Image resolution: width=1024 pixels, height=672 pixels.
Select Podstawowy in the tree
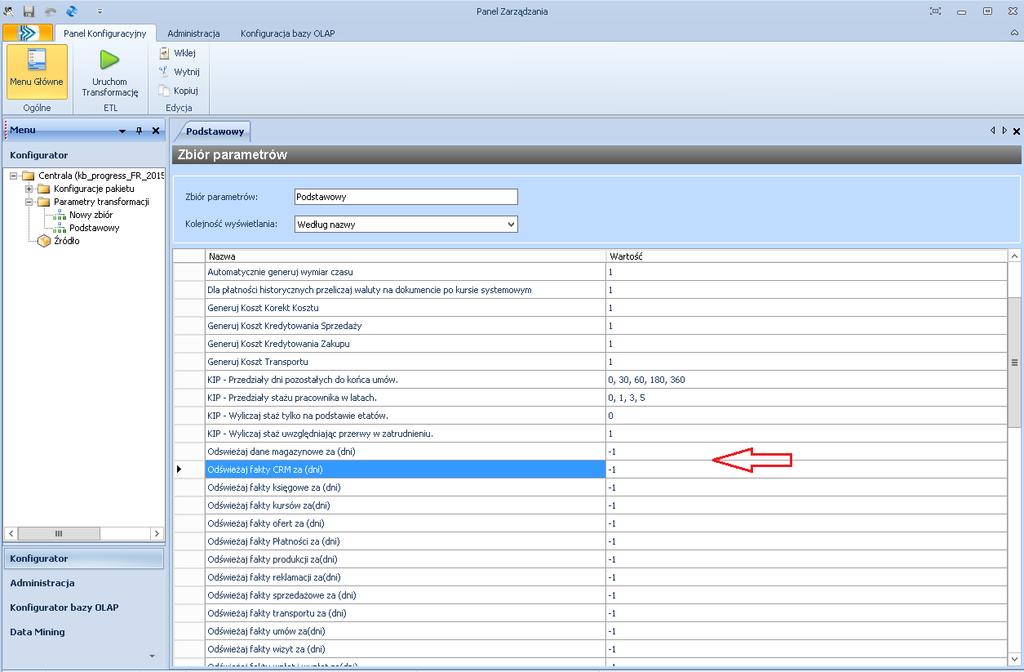[x=94, y=228]
